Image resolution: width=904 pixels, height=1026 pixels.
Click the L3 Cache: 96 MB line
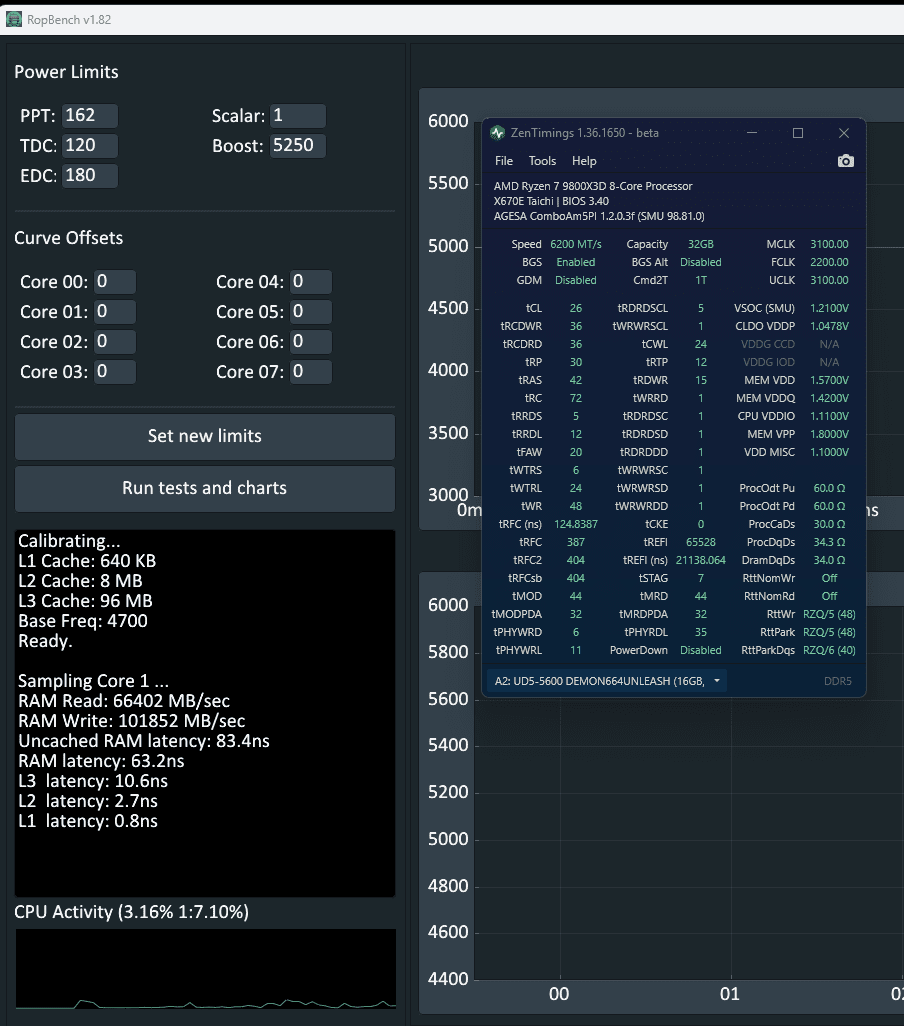(85, 601)
